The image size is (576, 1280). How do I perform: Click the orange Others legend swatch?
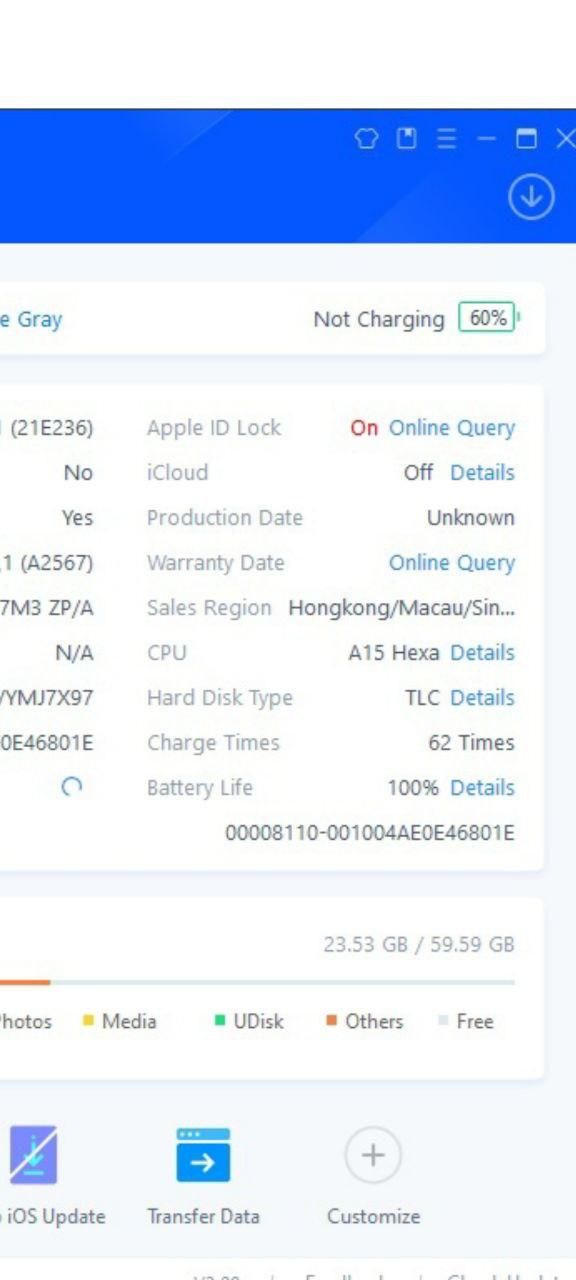[x=331, y=1021]
